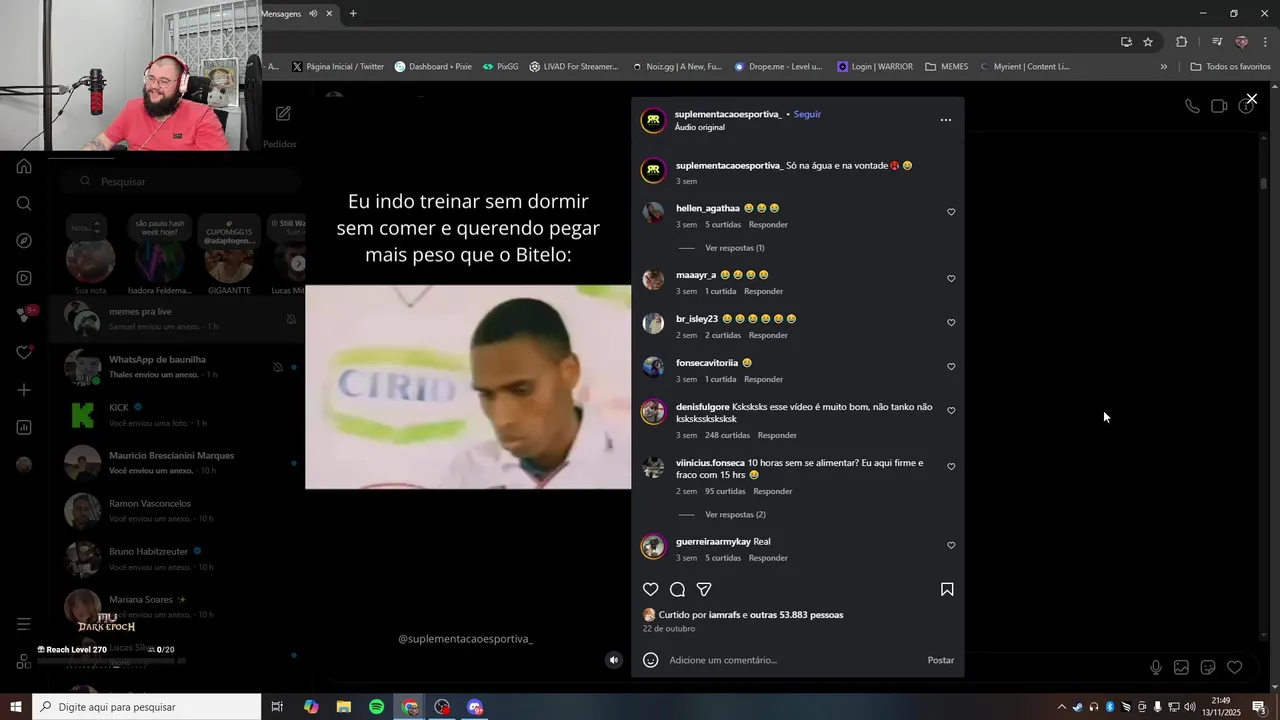Open the Explore compass icon in the sidebar
Image resolution: width=1280 pixels, height=720 pixels.
pos(24,241)
